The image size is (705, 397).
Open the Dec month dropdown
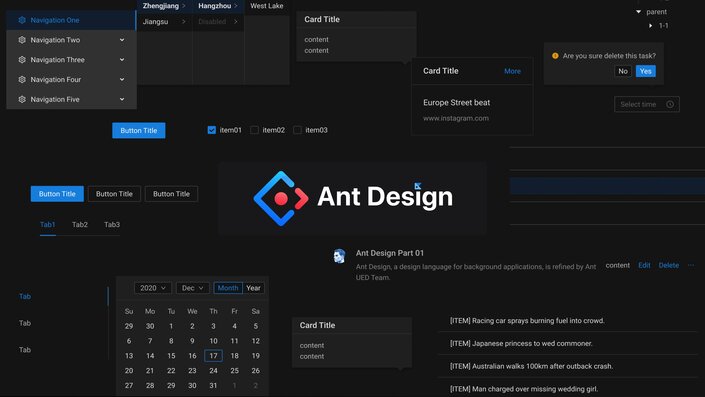click(x=192, y=288)
